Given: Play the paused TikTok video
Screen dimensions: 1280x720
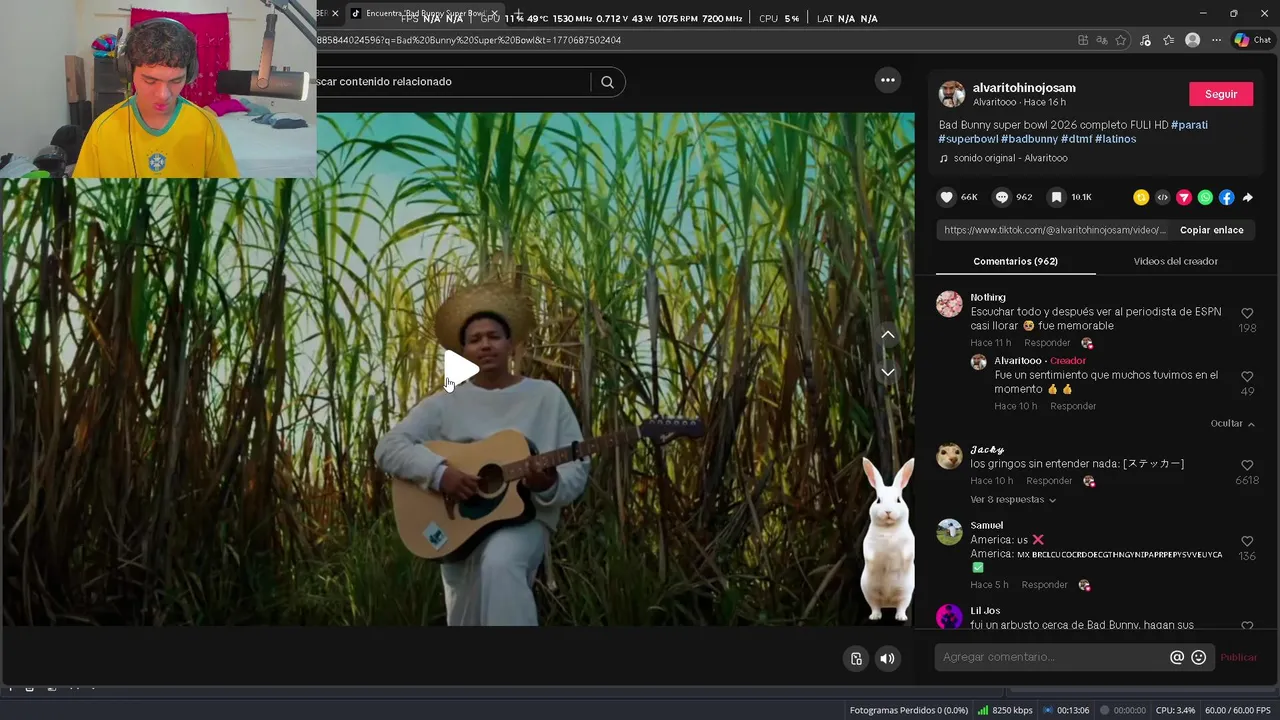Looking at the screenshot, I should click(x=461, y=369).
